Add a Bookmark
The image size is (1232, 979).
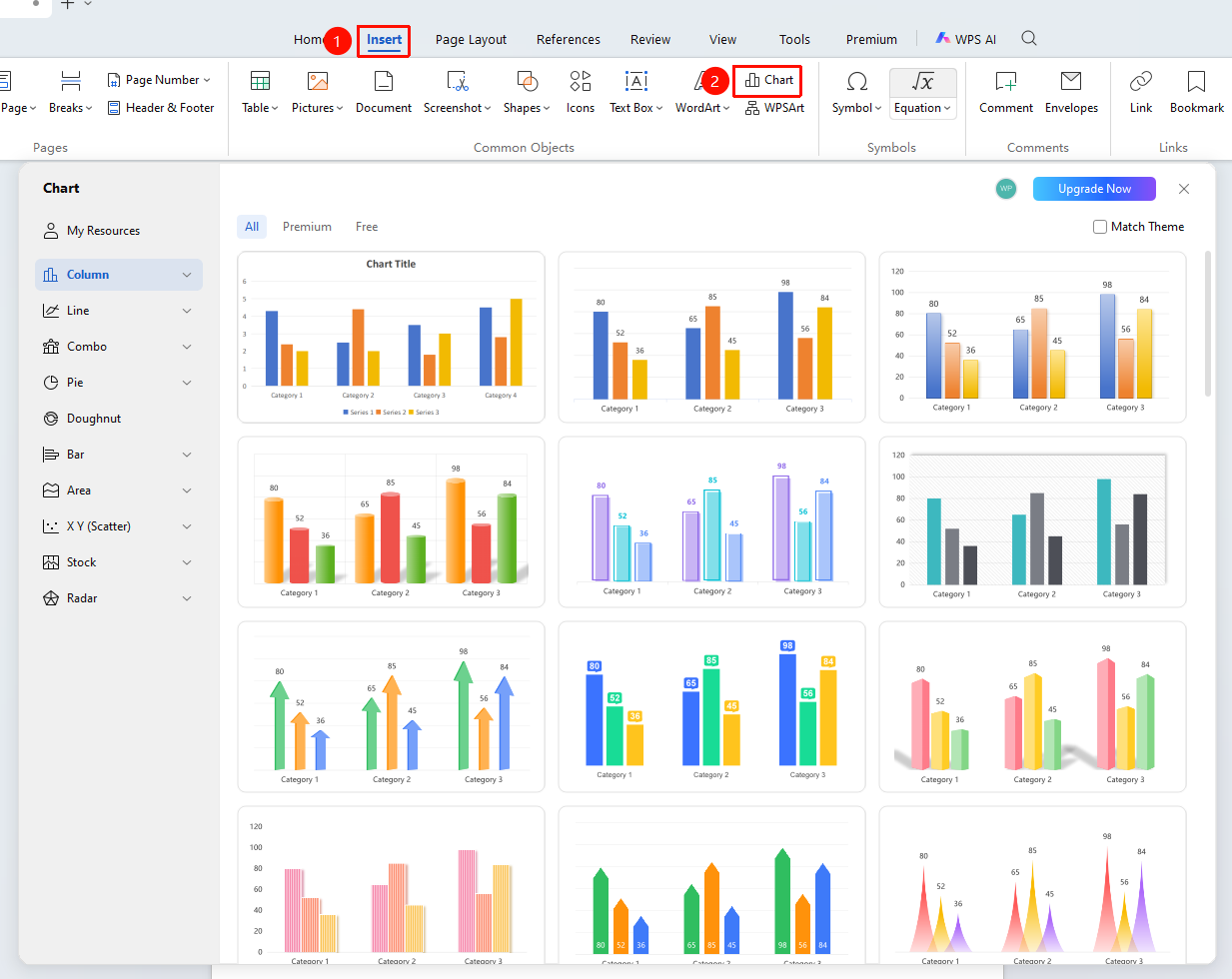1197,92
